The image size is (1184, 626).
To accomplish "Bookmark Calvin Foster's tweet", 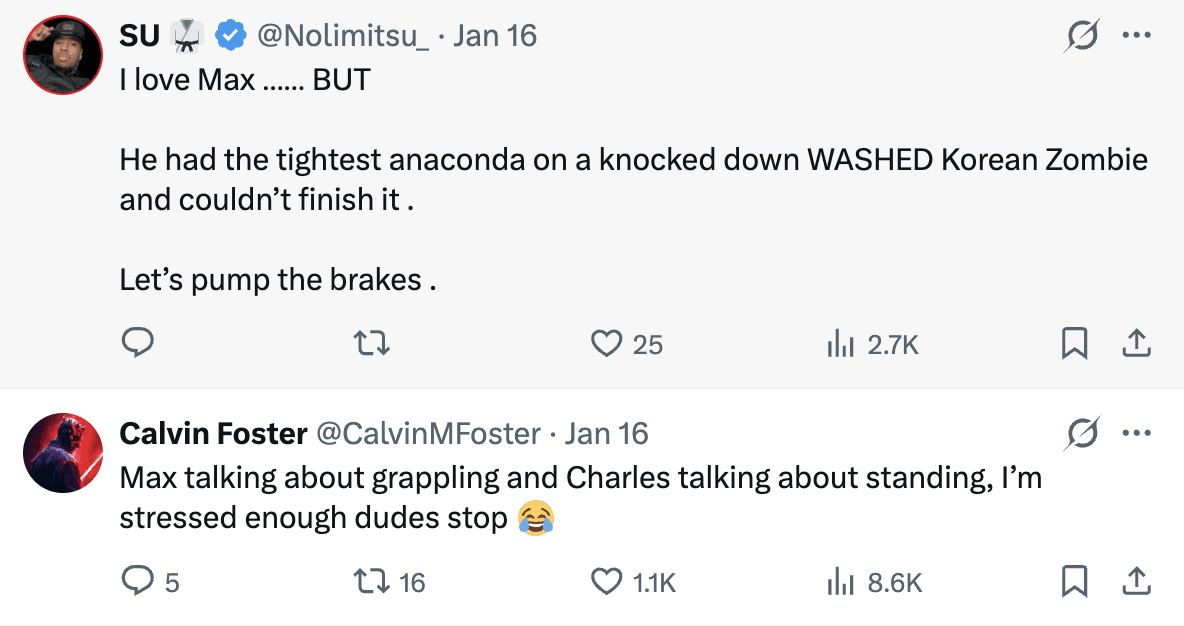I will [x=1074, y=581].
